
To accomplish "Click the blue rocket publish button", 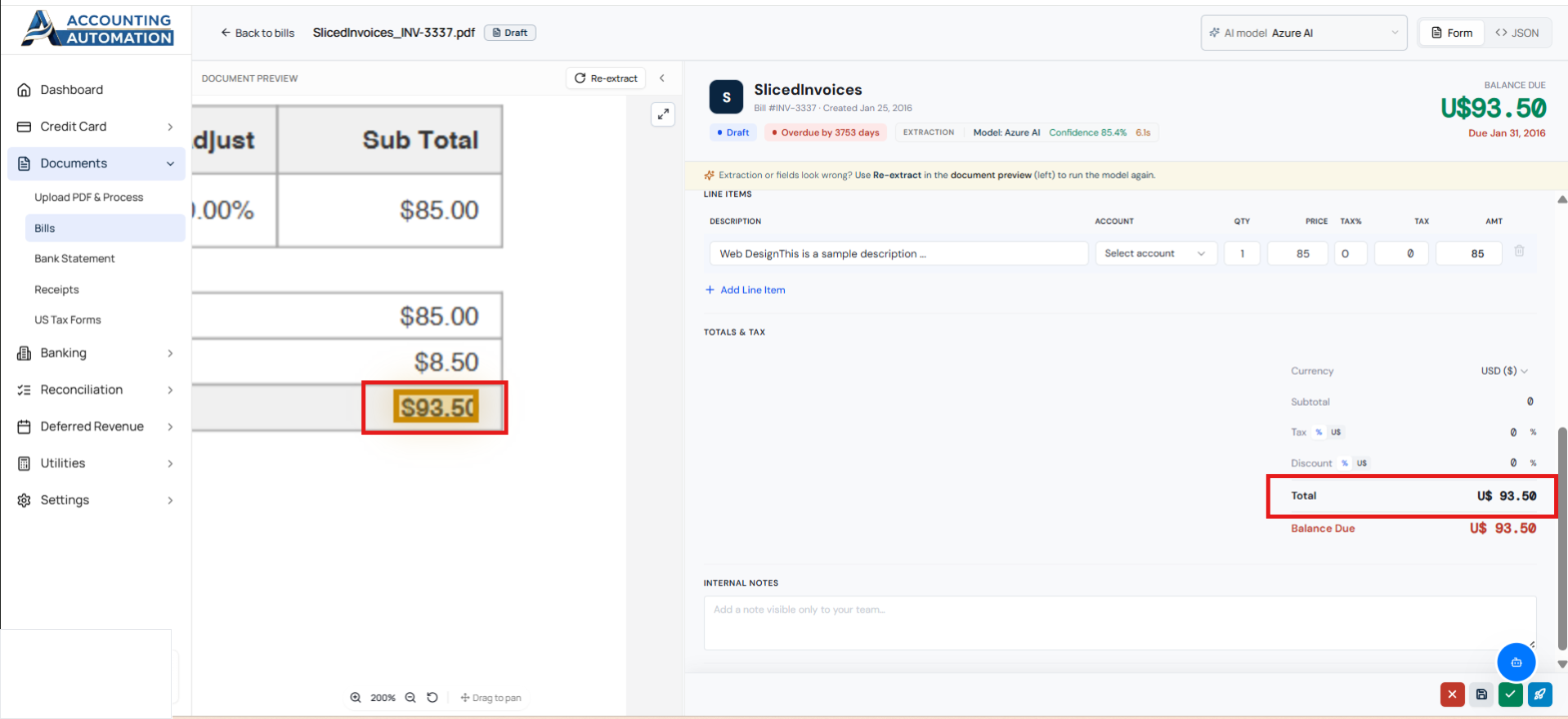I will pos(1539,694).
